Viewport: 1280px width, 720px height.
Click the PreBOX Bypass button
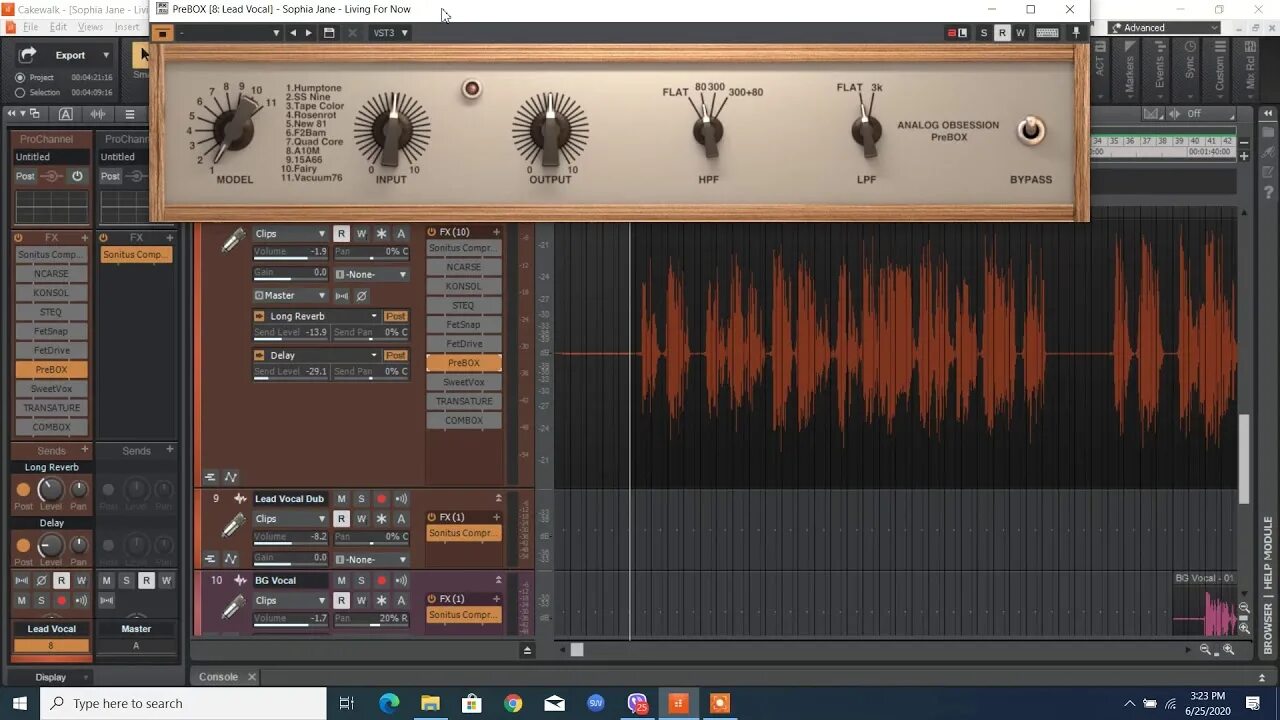[x=1031, y=131]
